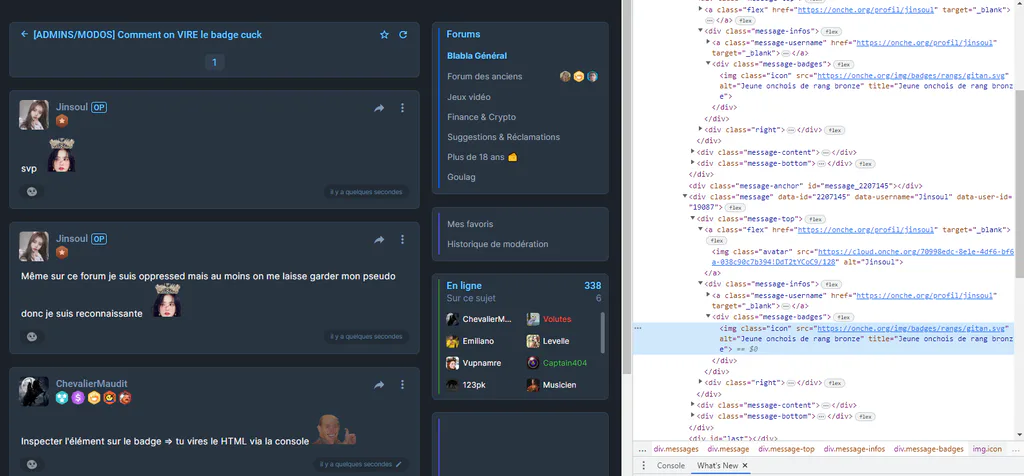Switch to the Console drawer tab

(671, 466)
